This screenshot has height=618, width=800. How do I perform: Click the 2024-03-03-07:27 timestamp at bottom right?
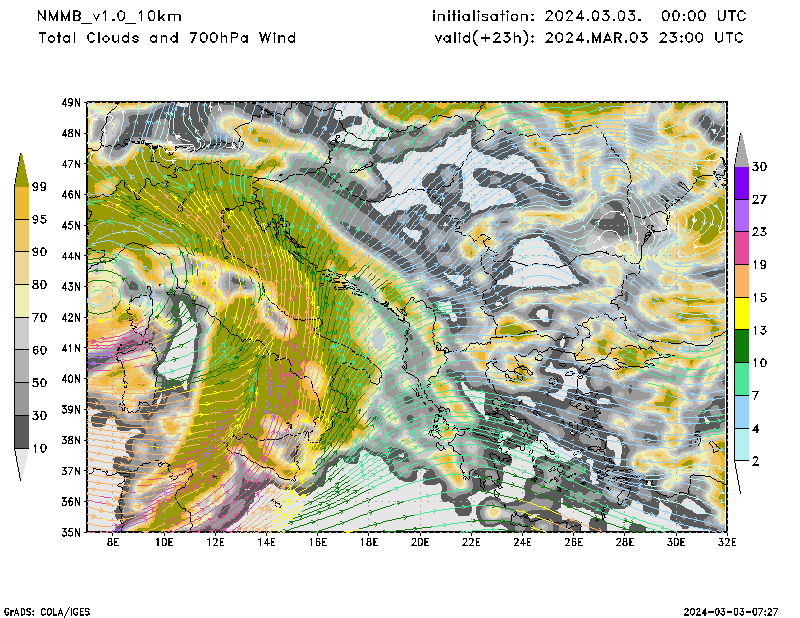tap(735, 610)
